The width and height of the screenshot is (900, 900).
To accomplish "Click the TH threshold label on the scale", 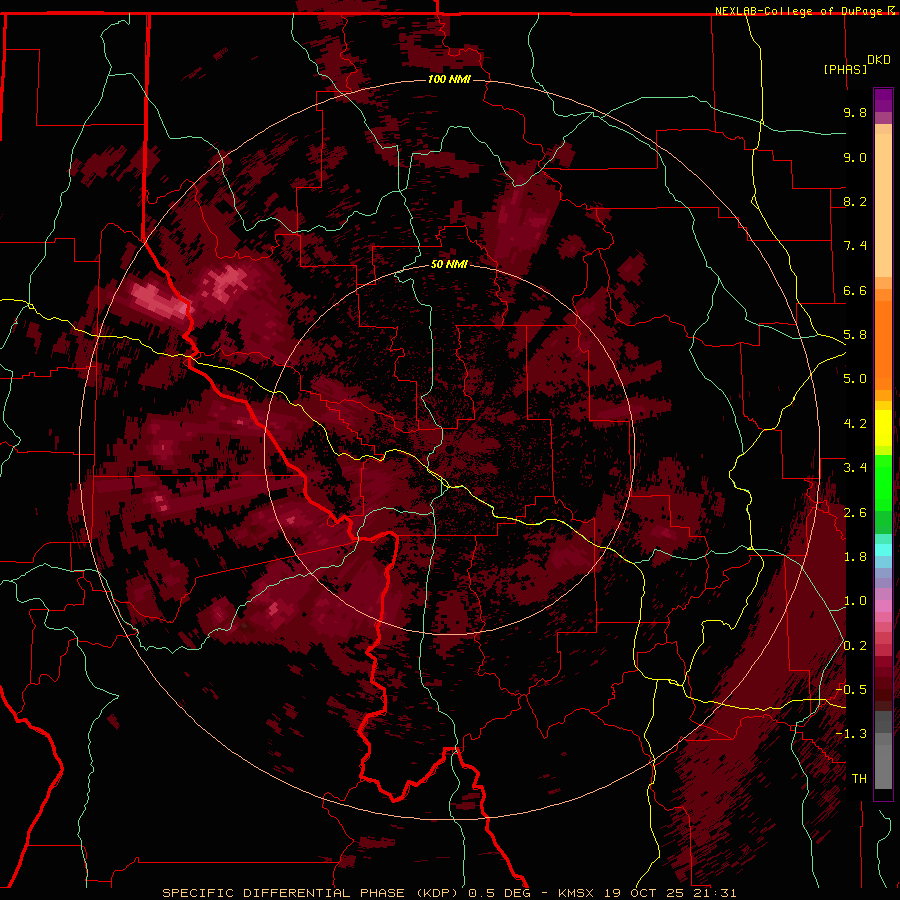I will [x=859, y=779].
